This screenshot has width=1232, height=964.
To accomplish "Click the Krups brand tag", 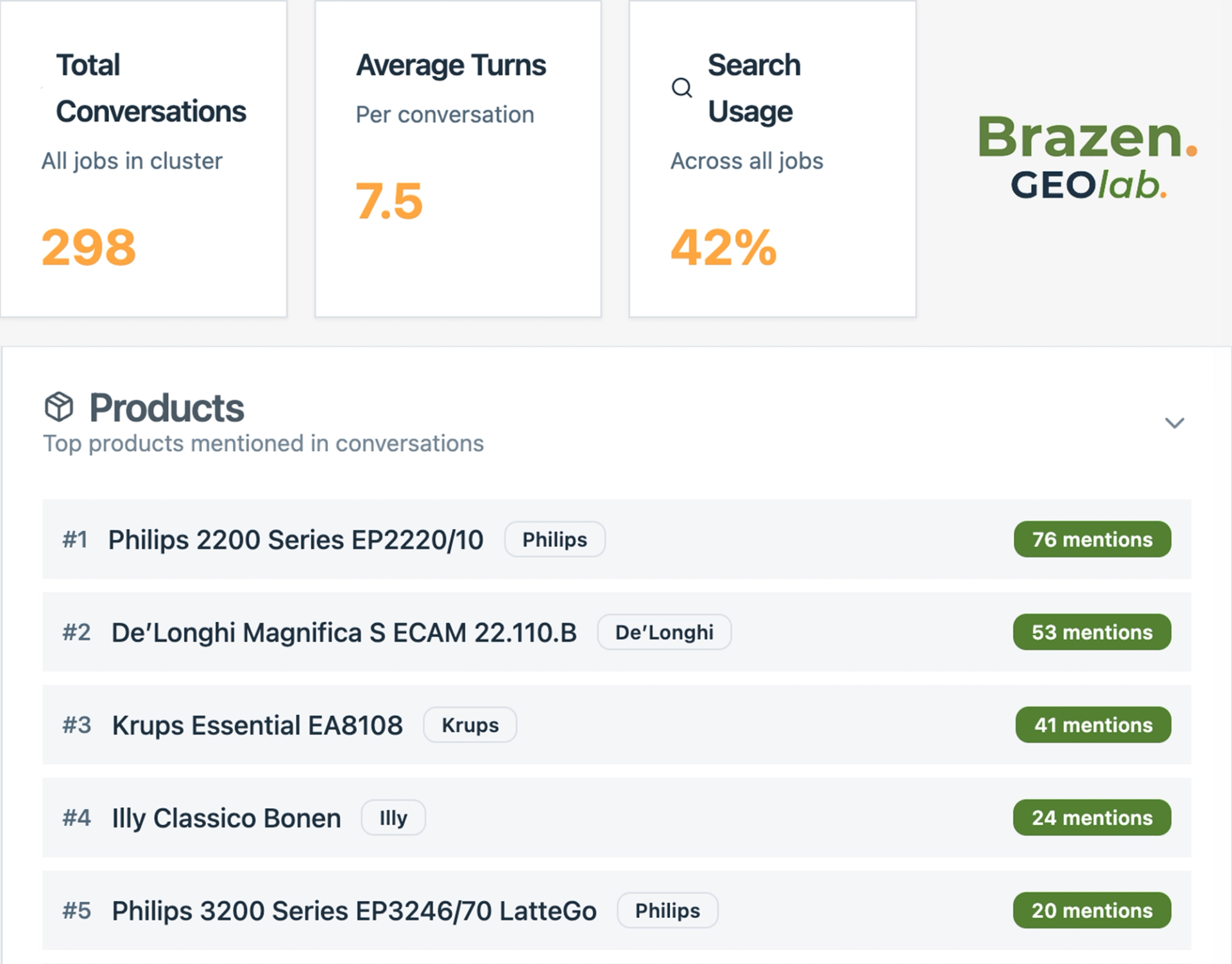I will point(470,725).
